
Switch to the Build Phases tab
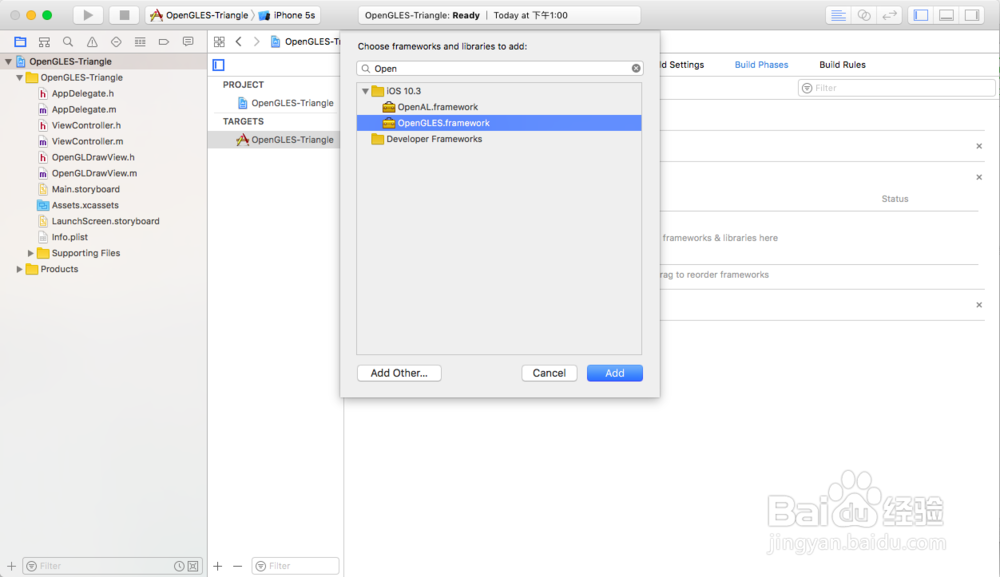(761, 65)
